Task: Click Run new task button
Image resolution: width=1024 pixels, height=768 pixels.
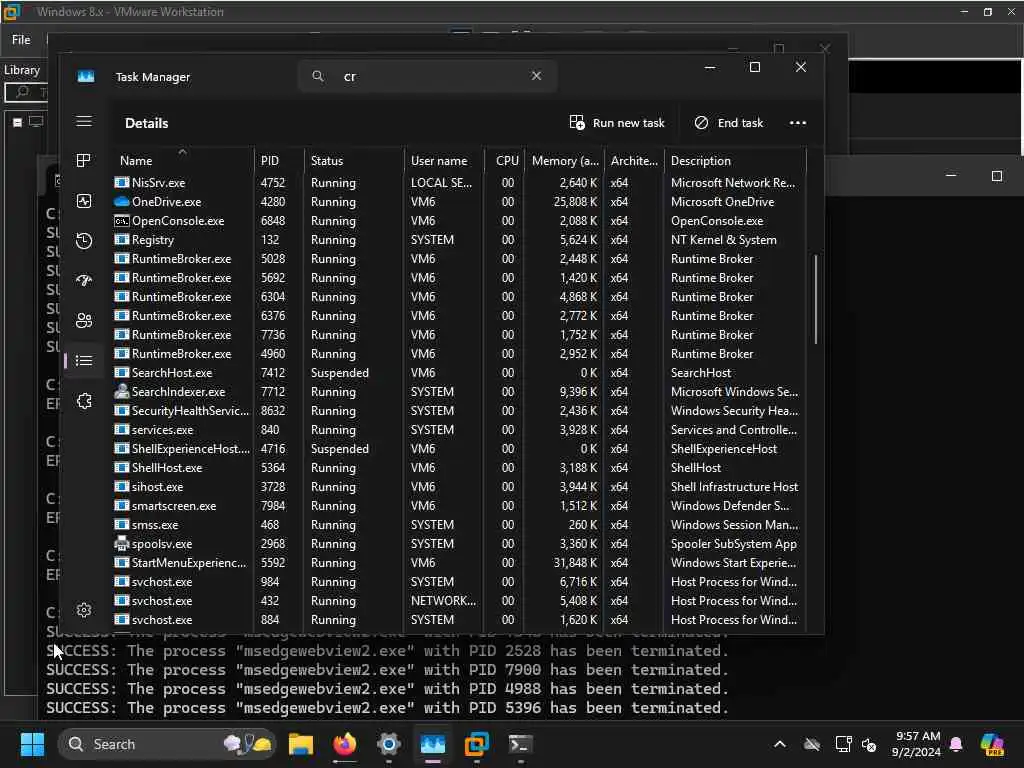Action: tap(616, 123)
